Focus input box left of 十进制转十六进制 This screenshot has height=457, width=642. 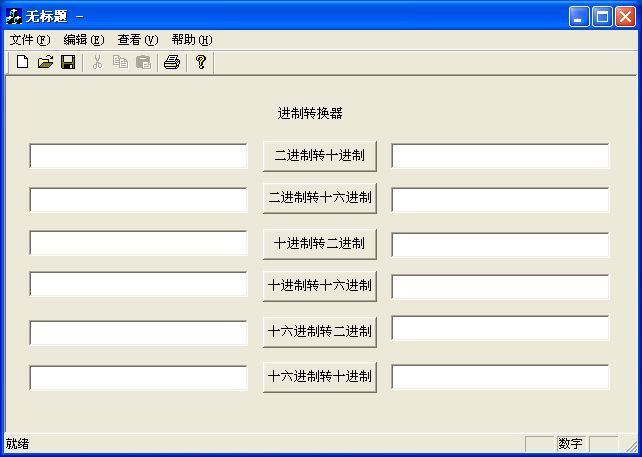tap(138, 283)
